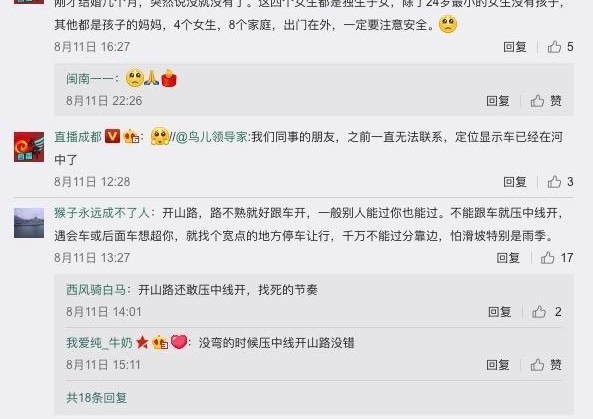Click the pink heart badge beside 我爱纯_牛奶
The image size is (593, 419).
[x=179, y=342]
